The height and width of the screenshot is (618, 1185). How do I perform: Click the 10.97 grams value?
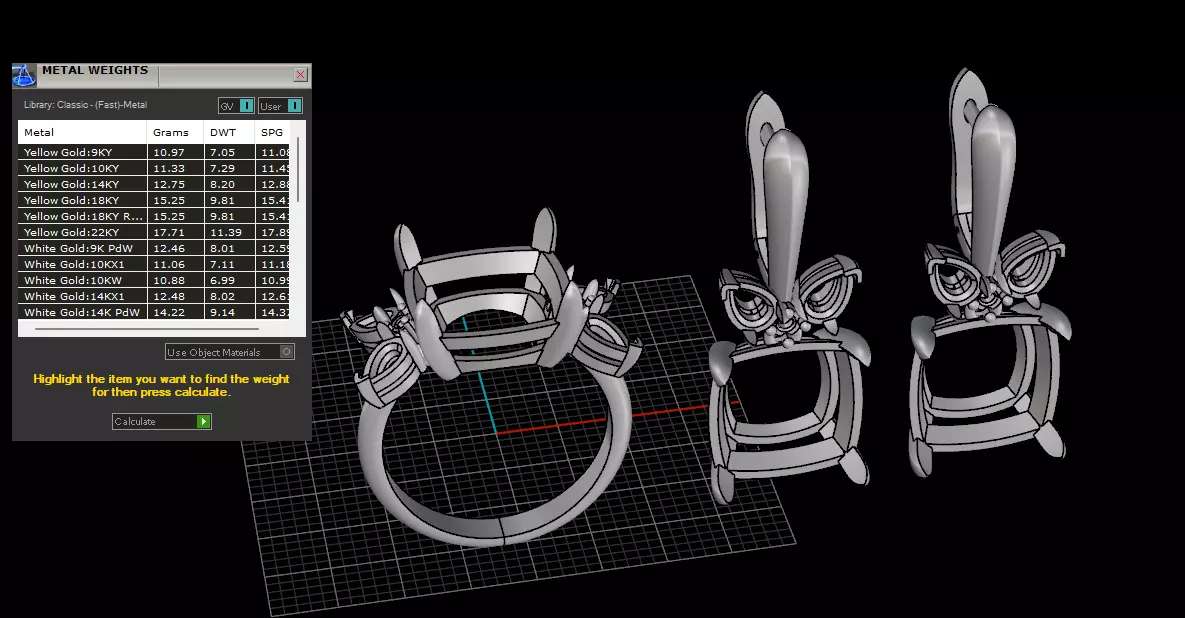click(169, 152)
